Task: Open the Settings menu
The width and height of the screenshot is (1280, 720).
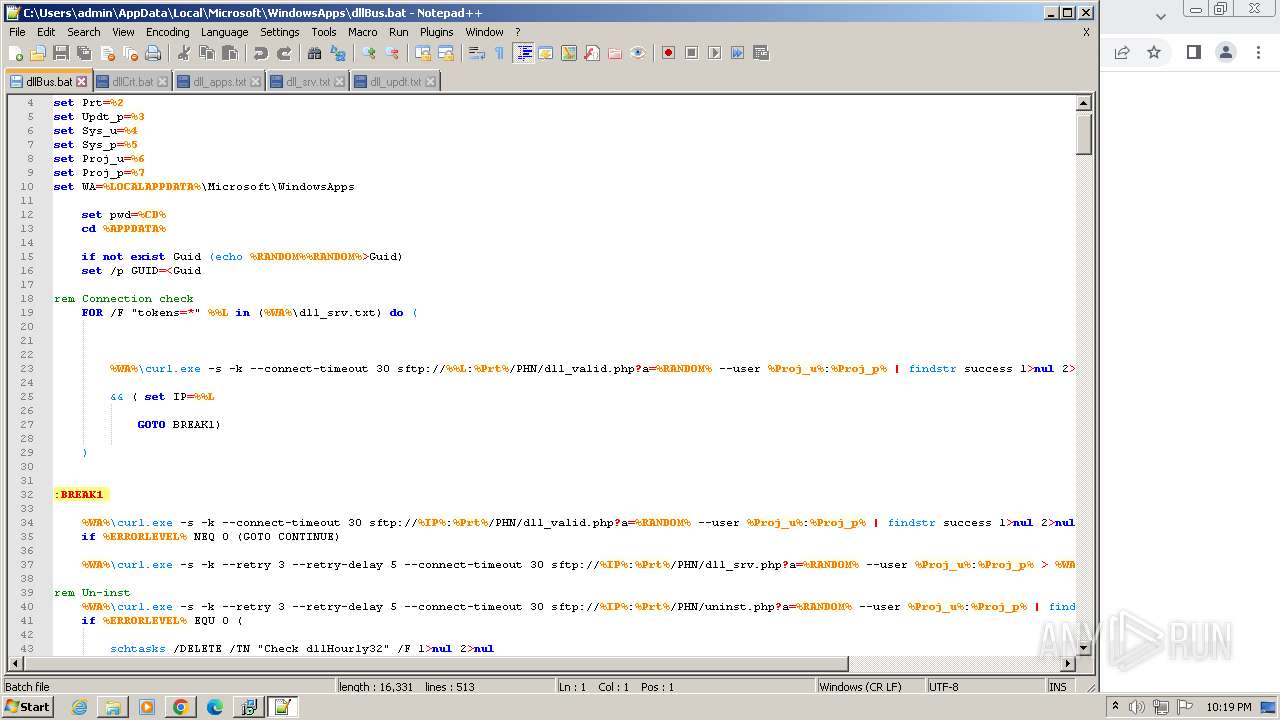Action: click(x=280, y=32)
